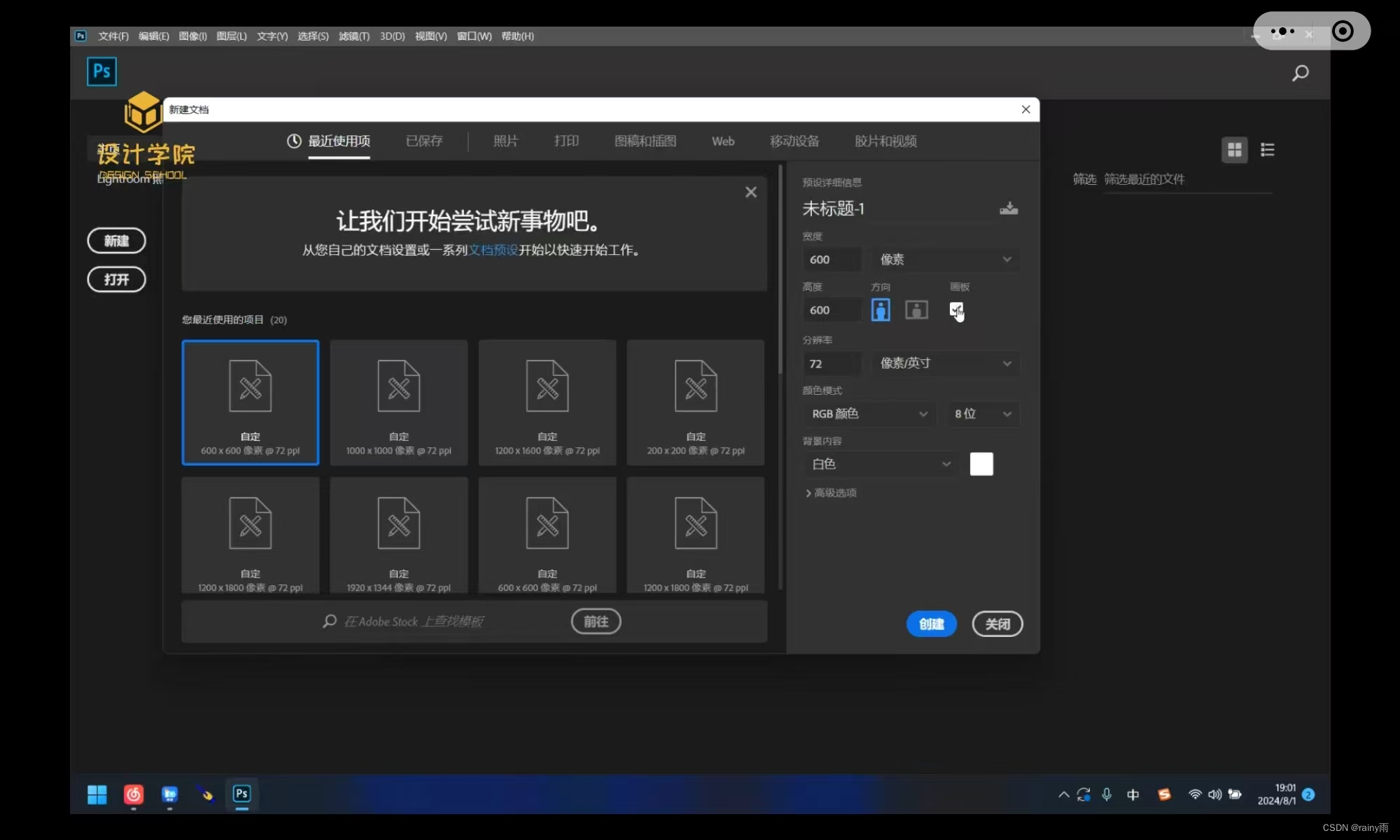The width and height of the screenshot is (1400, 840).
Task: Open the 文件(F) menu
Action: click(x=113, y=36)
